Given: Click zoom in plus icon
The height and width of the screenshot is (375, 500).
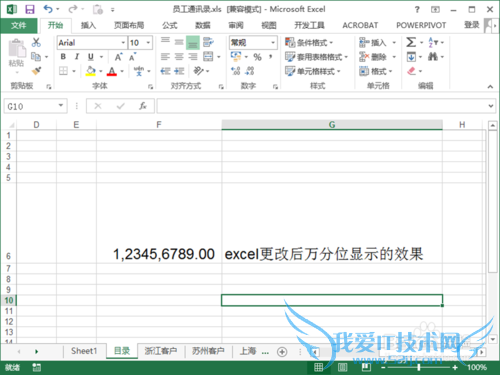Looking at the screenshot, I should click(x=455, y=367).
